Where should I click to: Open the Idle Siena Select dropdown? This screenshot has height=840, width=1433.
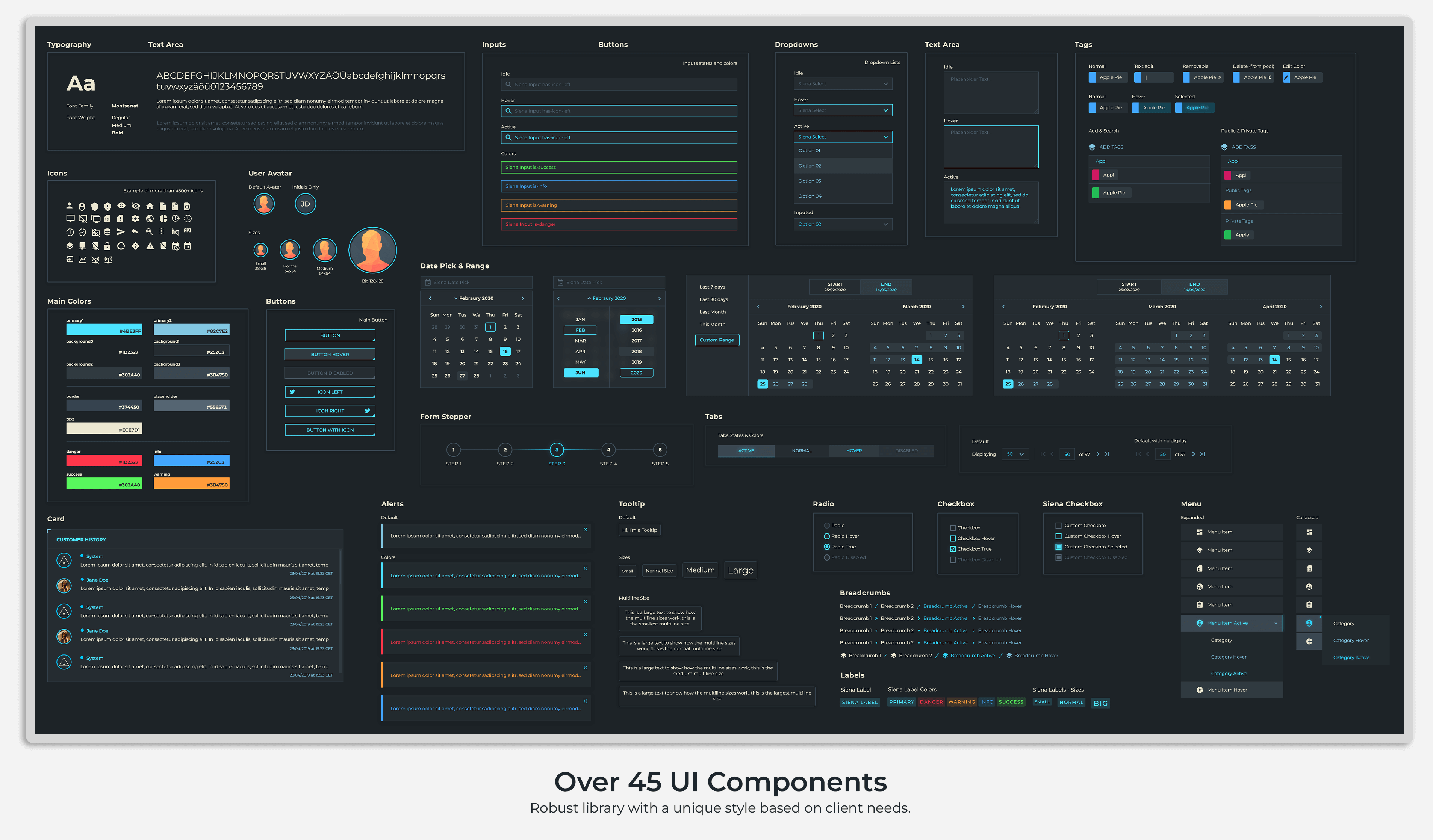843,84
